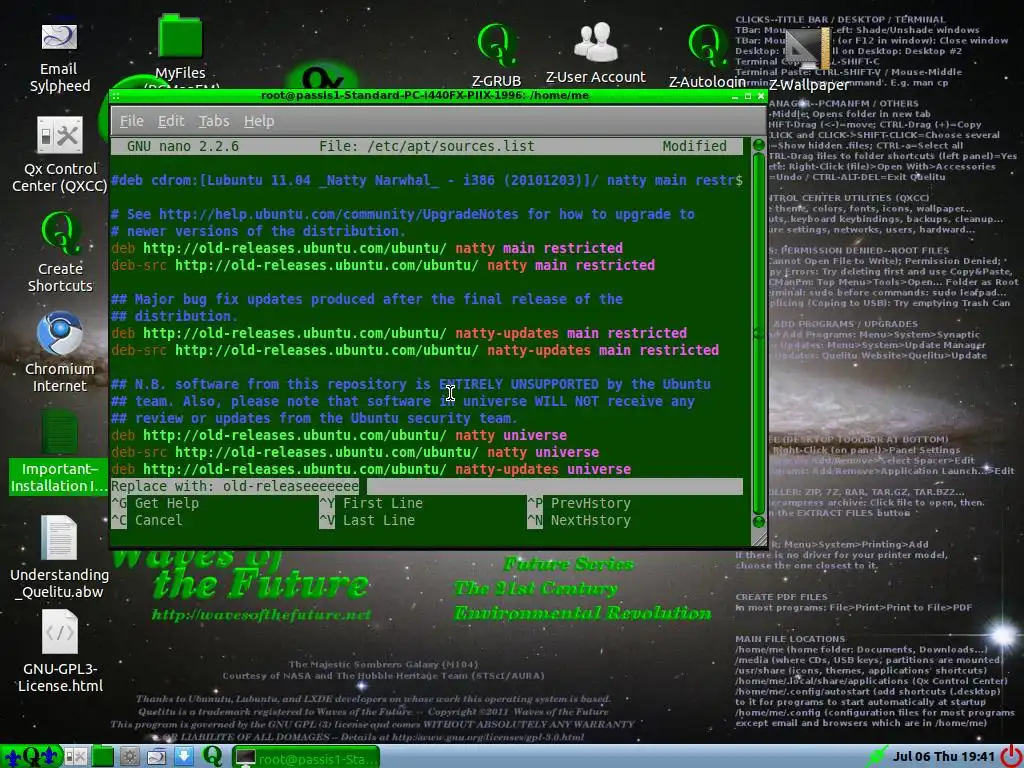Launch the Sylpheed mail icon in the panel
Image resolution: width=1024 pixels, height=768 pixels.
tap(157, 757)
